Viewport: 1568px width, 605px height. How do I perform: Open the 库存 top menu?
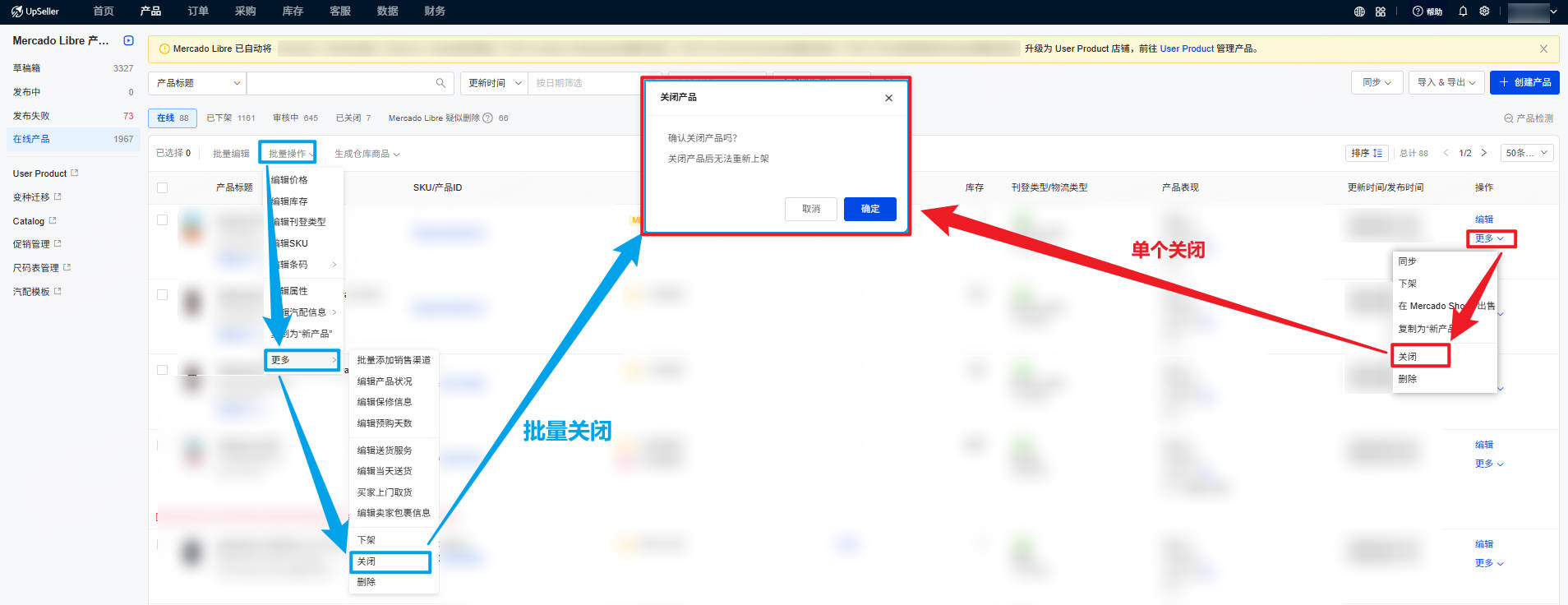pos(293,12)
